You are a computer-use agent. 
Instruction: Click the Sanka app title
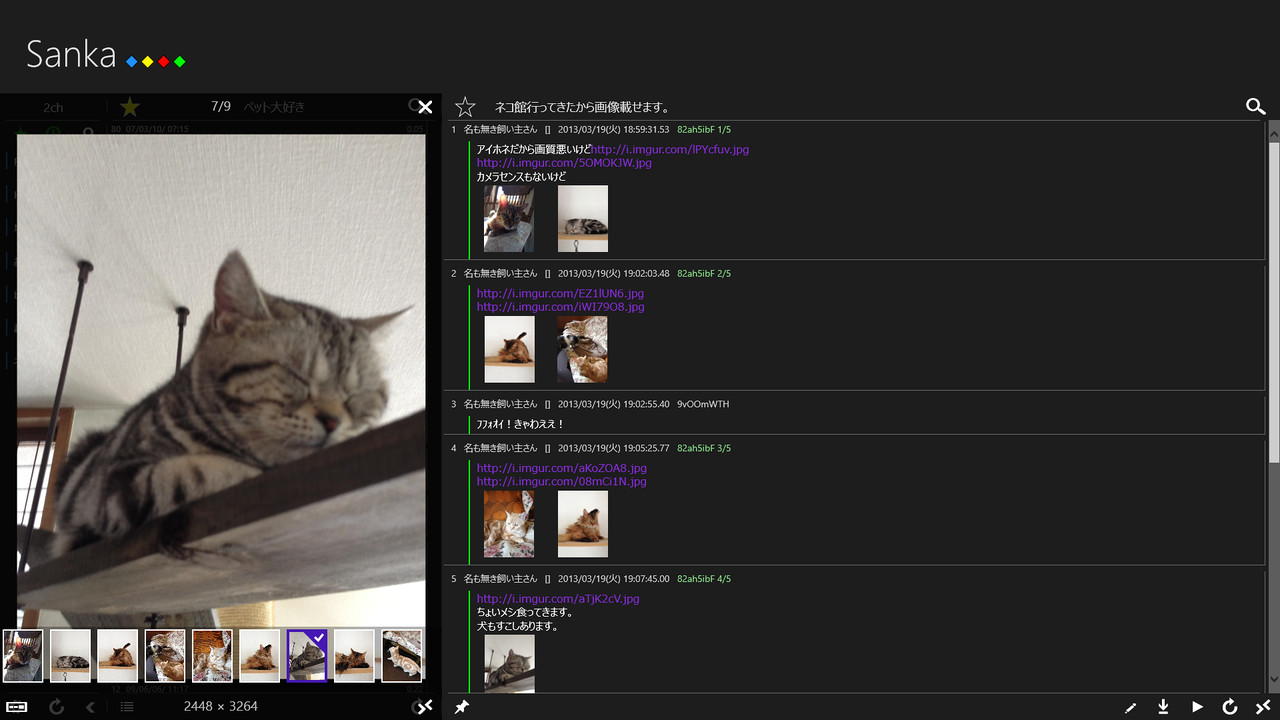click(71, 54)
